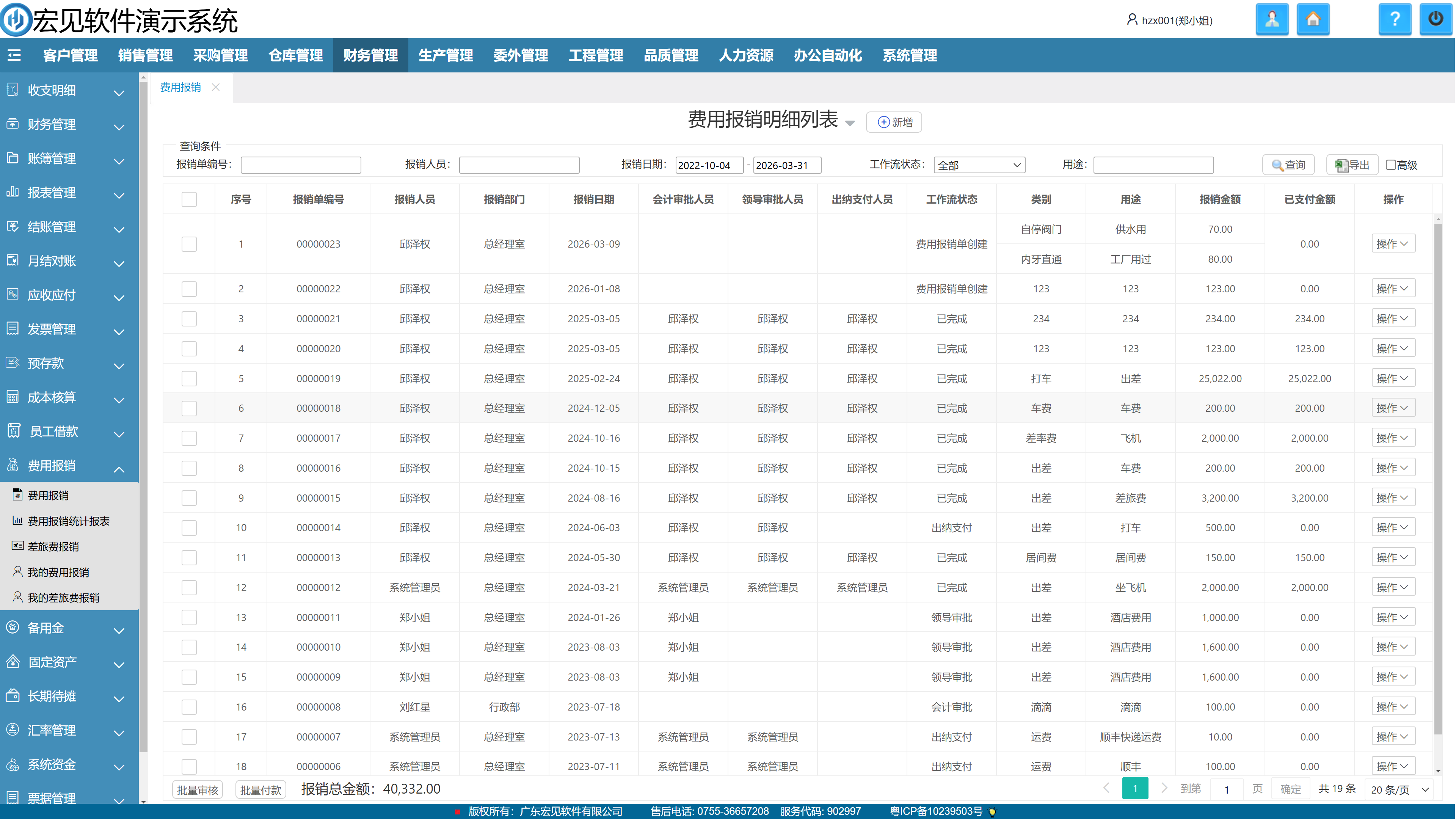The height and width of the screenshot is (819, 1456).
Task: Click the user profile icon button
Action: pos(1272,20)
